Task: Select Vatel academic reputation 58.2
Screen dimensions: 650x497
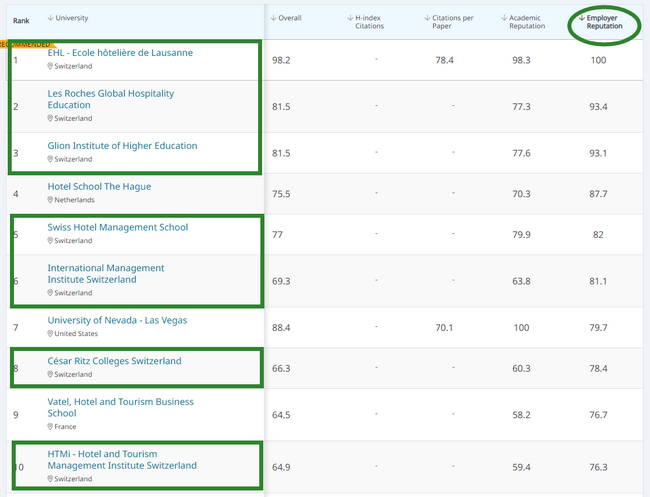Action: pos(521,415)
